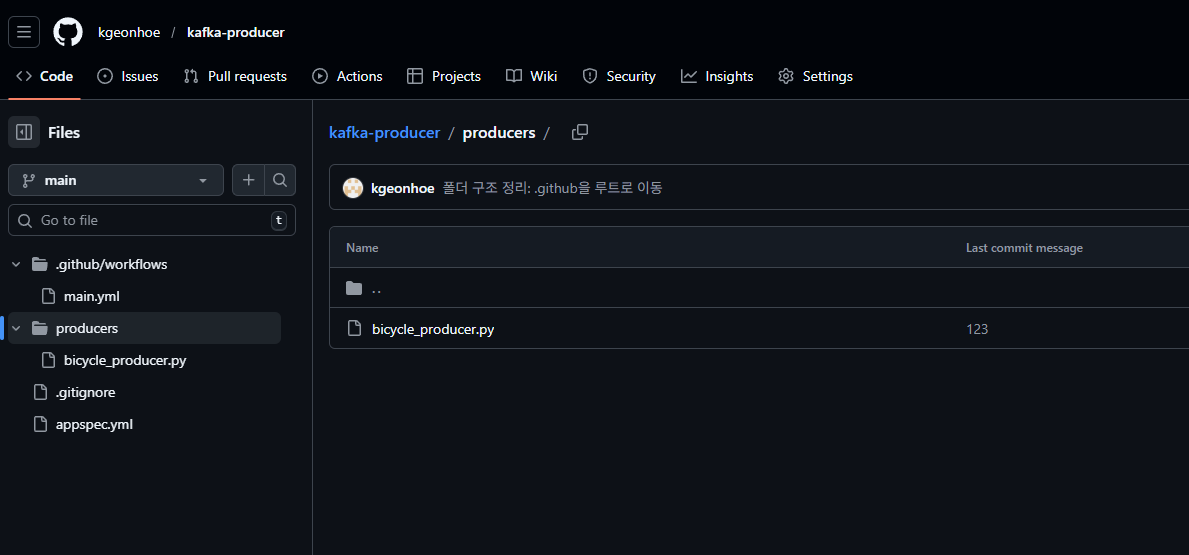Open bicycle_producer.py in the file tree

pyautogui.click(x=125, y=360)
